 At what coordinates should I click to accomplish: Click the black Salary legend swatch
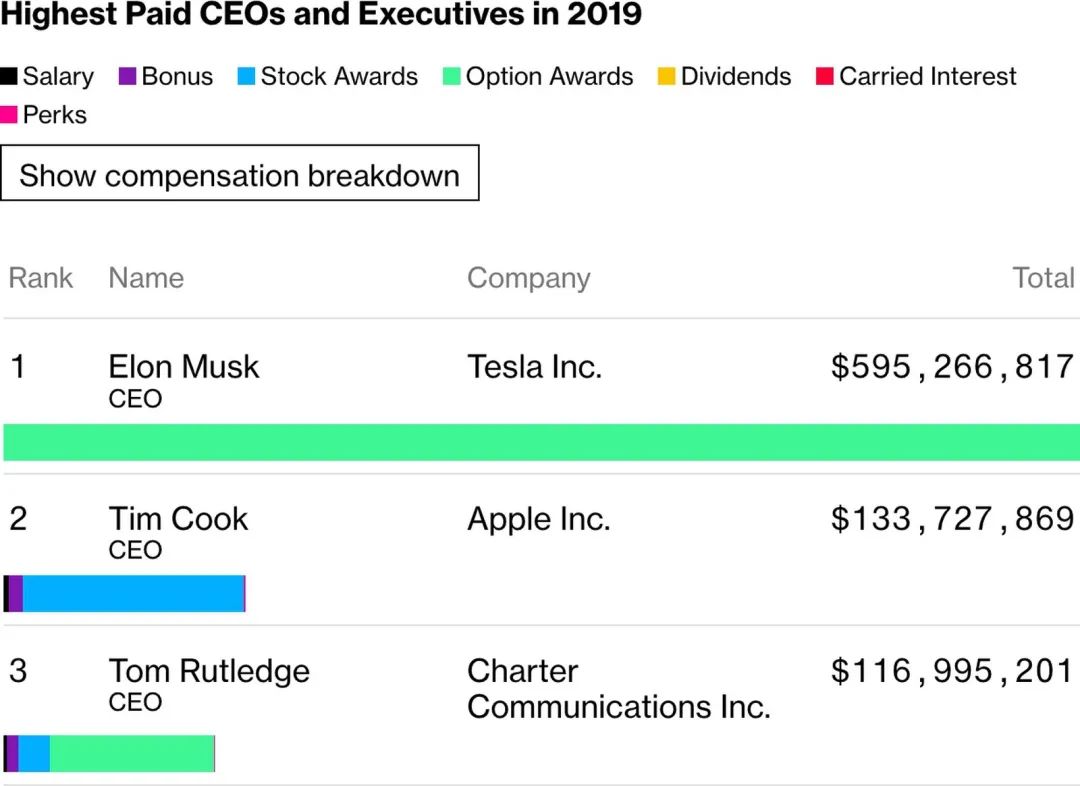pos(9,77)
